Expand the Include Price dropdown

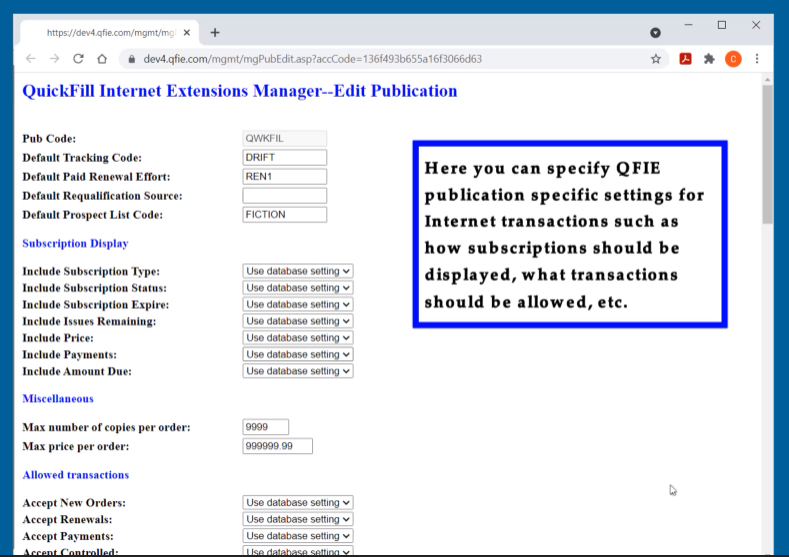(297, 338)
